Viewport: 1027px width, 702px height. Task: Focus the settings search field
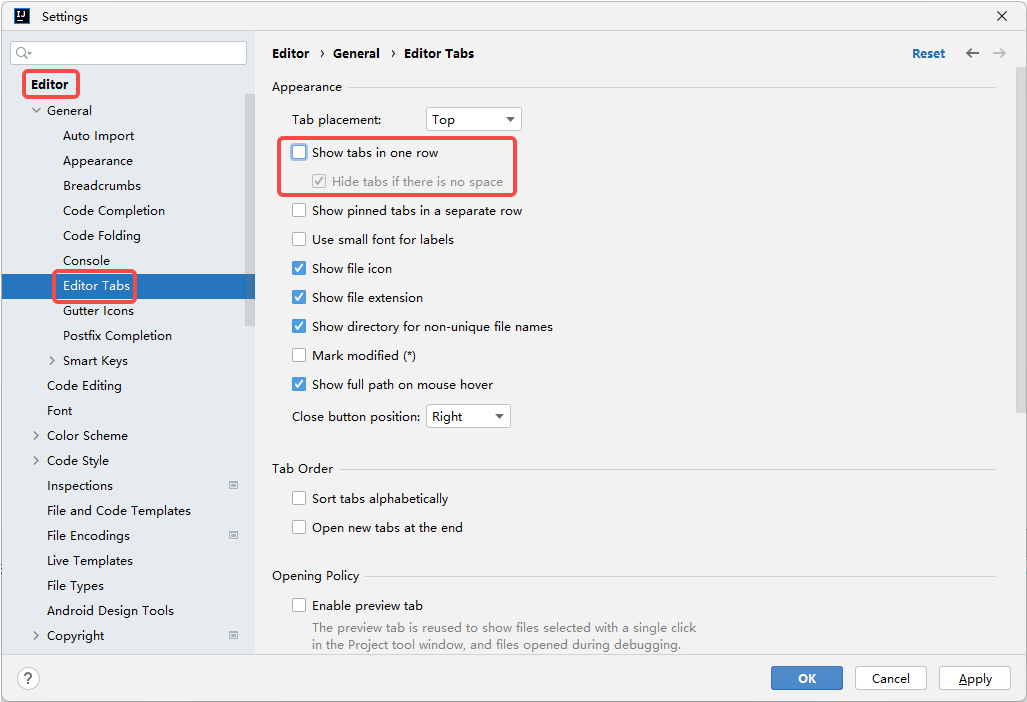click(x=128, y=53)
